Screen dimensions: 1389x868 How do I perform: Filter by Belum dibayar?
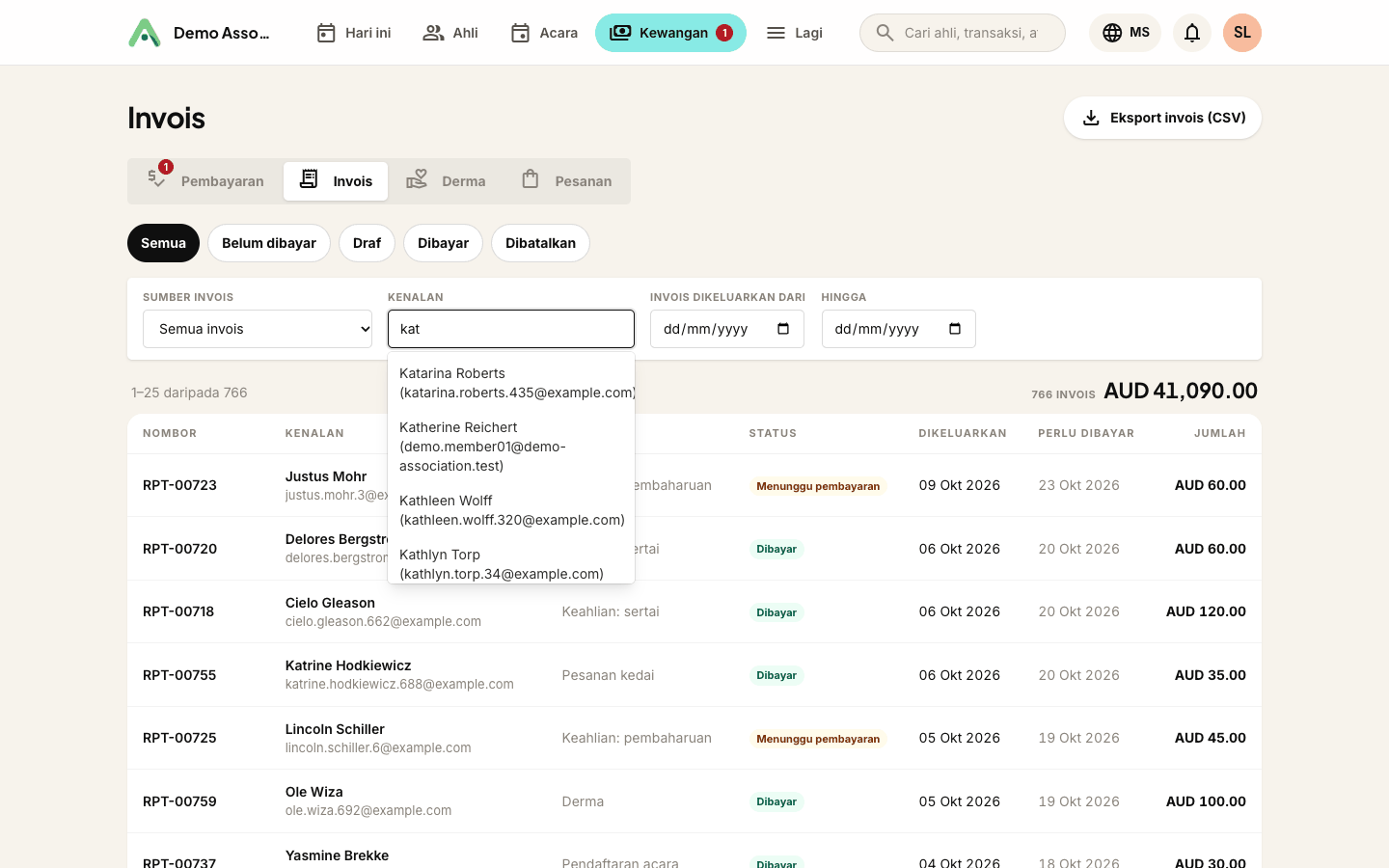tap(269, 243)
